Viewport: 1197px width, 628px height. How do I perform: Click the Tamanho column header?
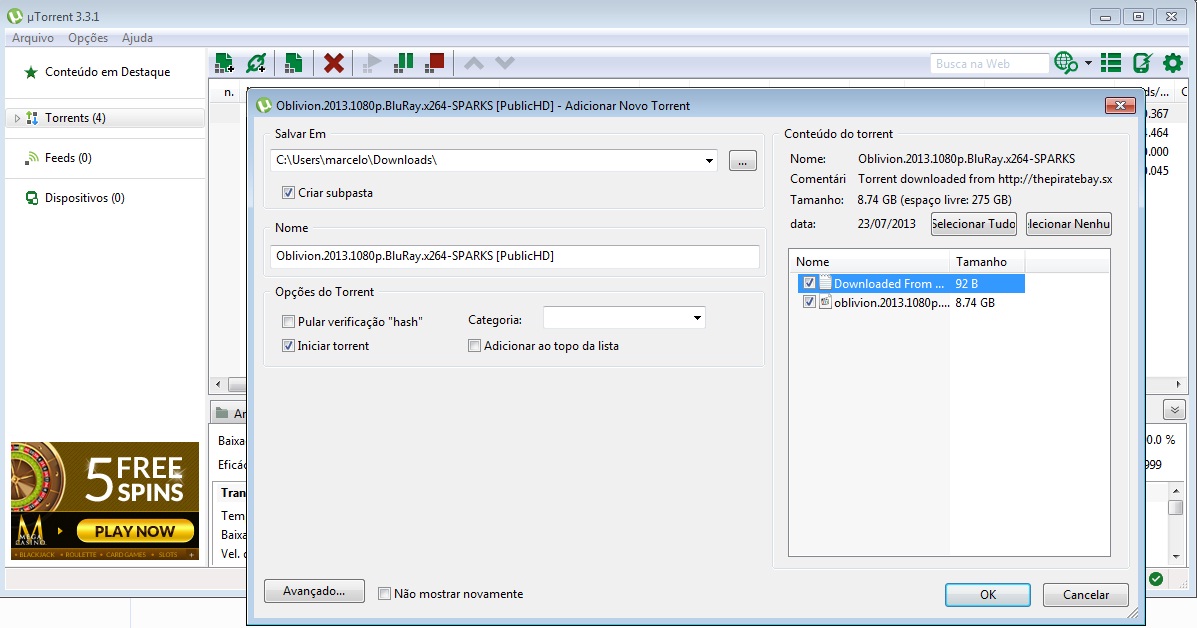point(987,262)
